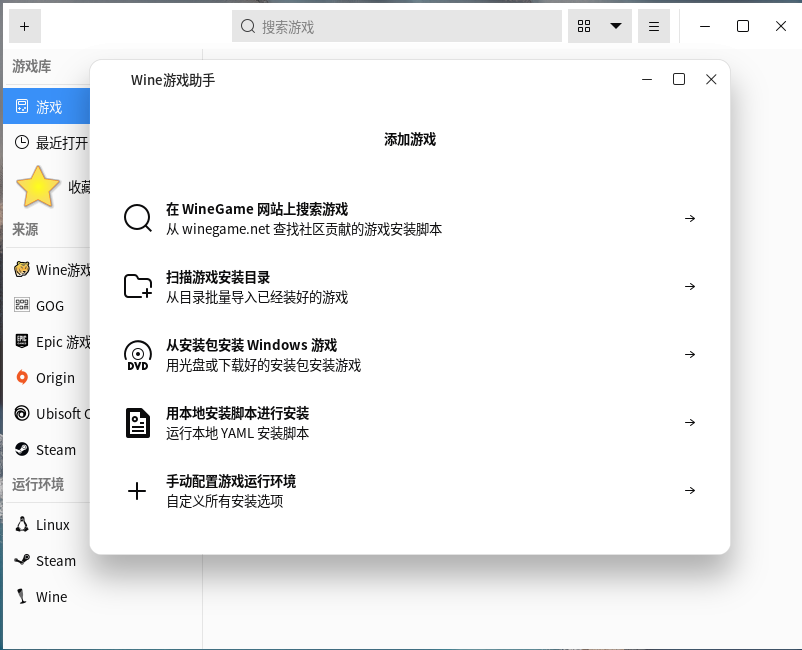Click the add game plus button
Screen dimensions: 802x650
24,26
